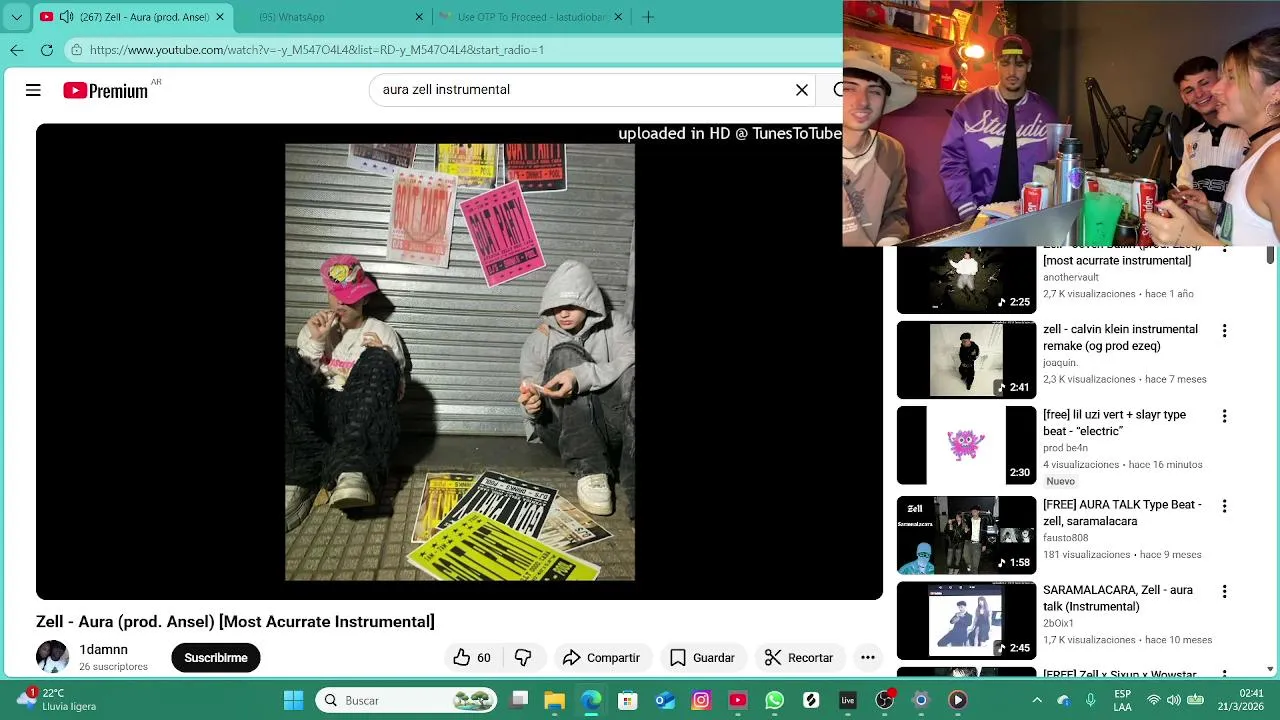Open File Explorer from the taskbar
1280x720 pixels.
pyautogui.click(x=555, y=700)
